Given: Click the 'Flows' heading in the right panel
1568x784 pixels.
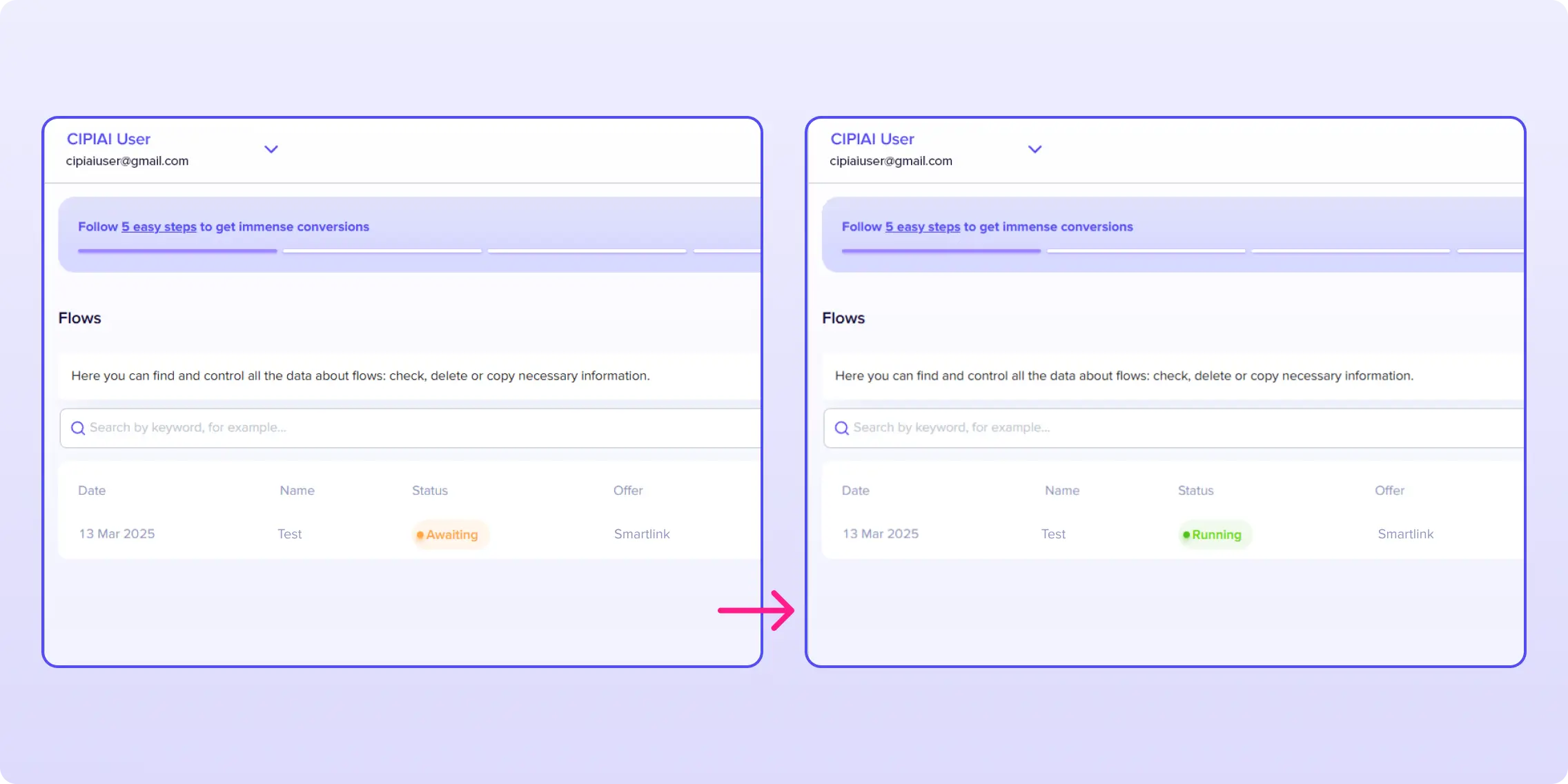Looking at the screenshot, I should (843, 318).
